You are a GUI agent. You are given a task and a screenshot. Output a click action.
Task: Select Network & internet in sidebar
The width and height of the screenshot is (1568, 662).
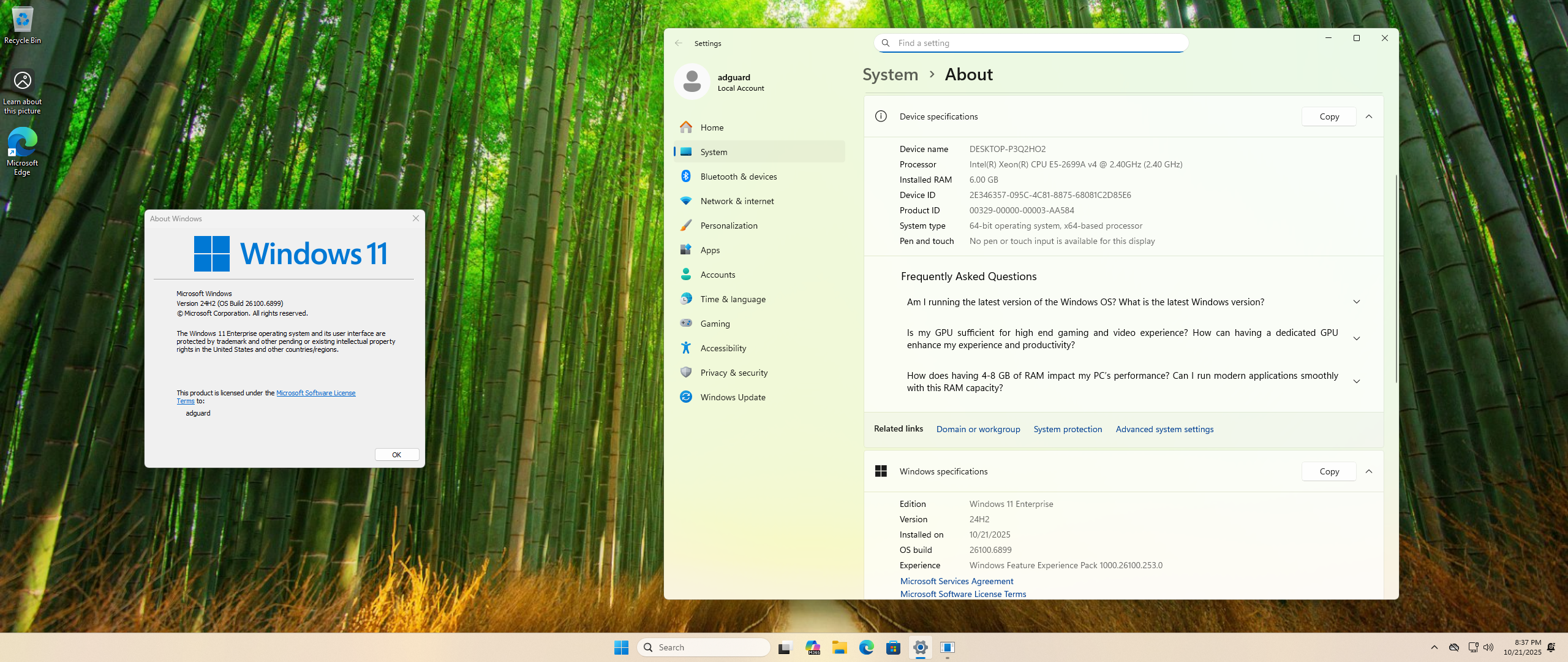tap(737, 201)
